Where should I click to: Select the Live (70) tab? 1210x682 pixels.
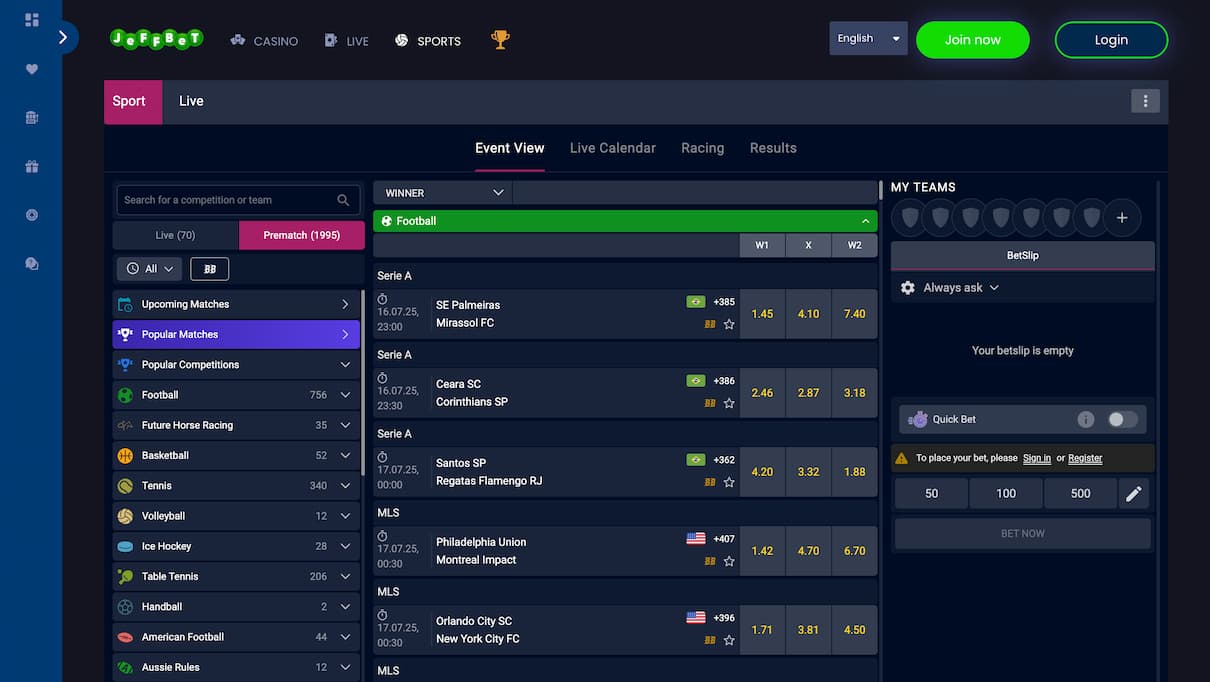(x=176, y=235)
